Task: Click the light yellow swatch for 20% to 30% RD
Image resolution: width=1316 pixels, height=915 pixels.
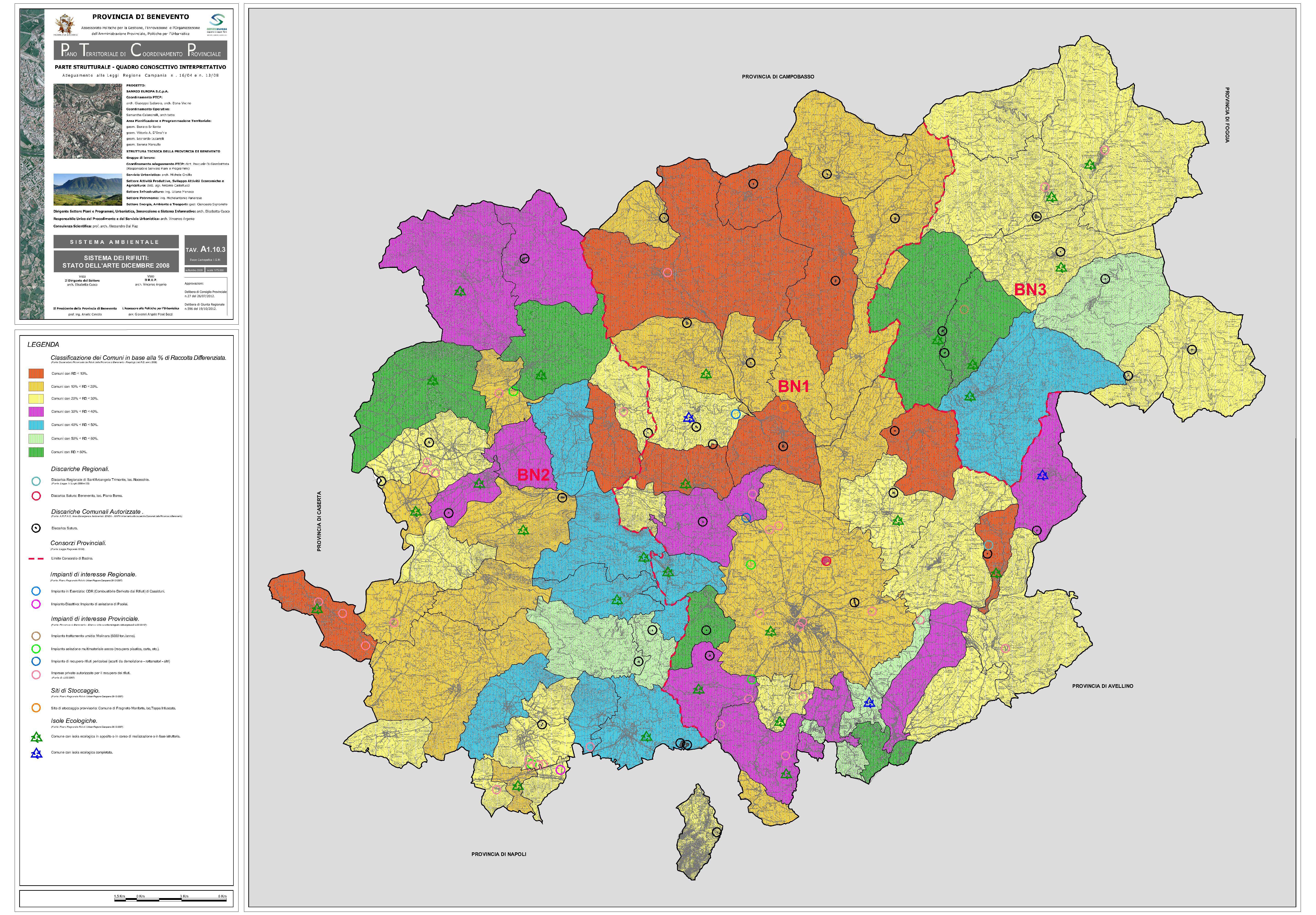Action: pos(36,399)
